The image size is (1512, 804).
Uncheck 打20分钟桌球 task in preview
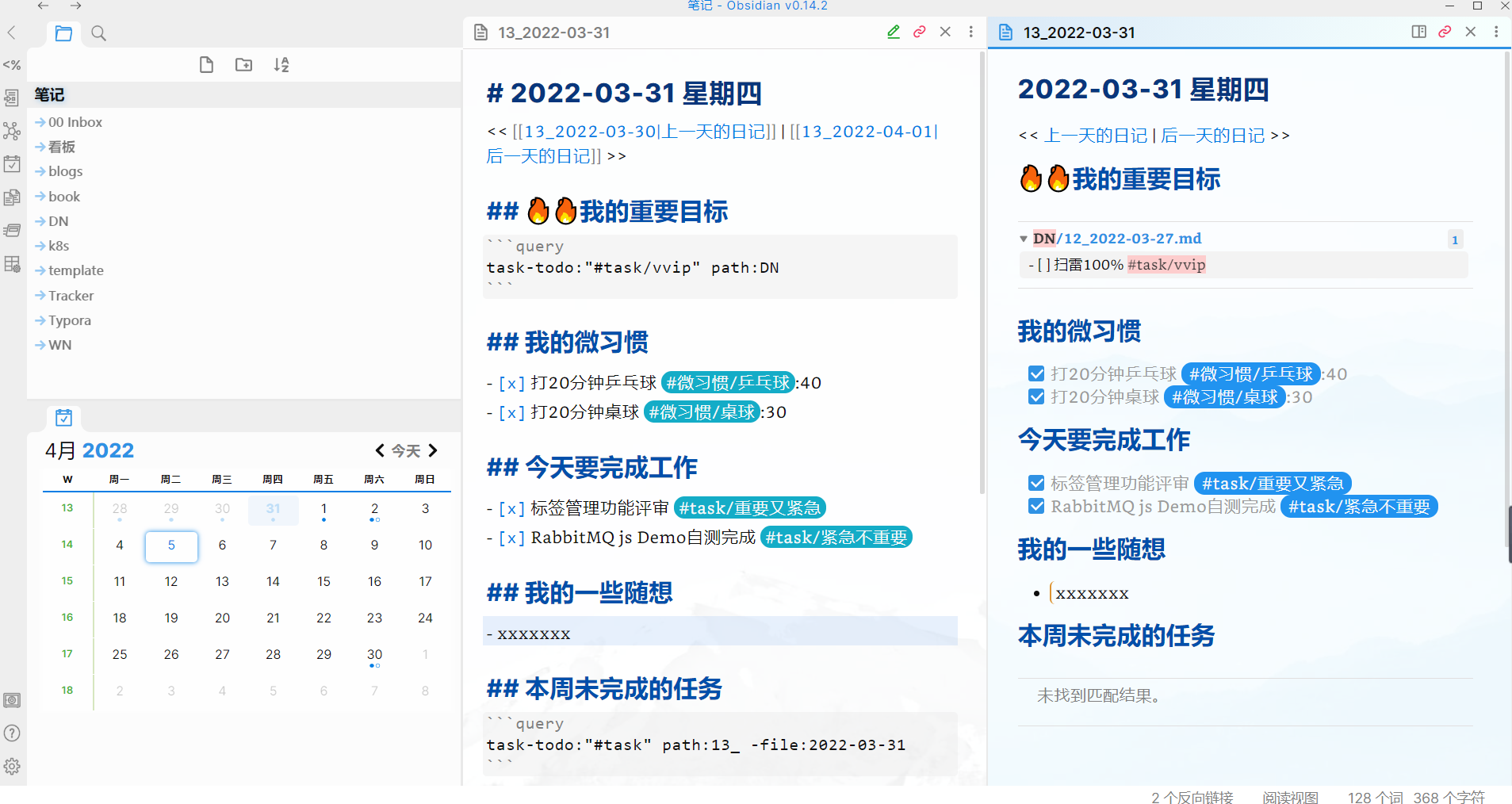point(1036,396)
